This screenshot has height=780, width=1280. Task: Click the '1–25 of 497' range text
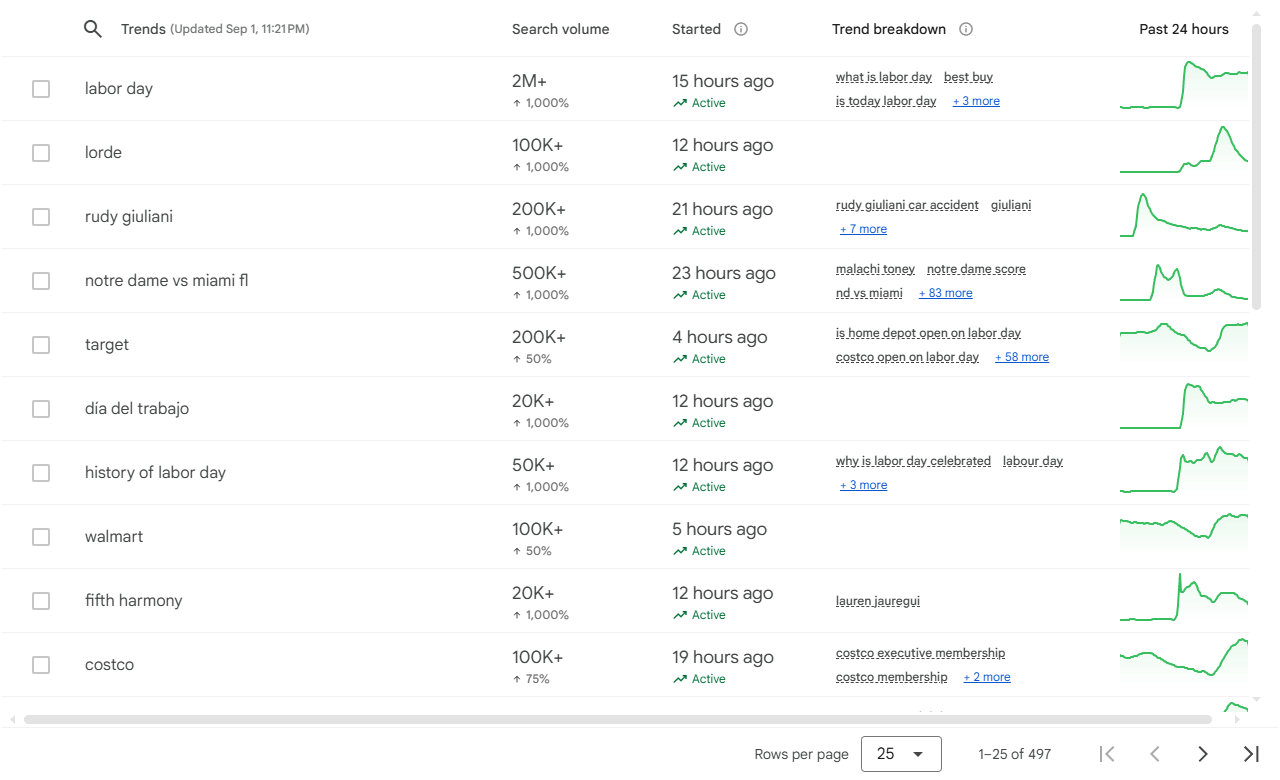pos(1014,754)
